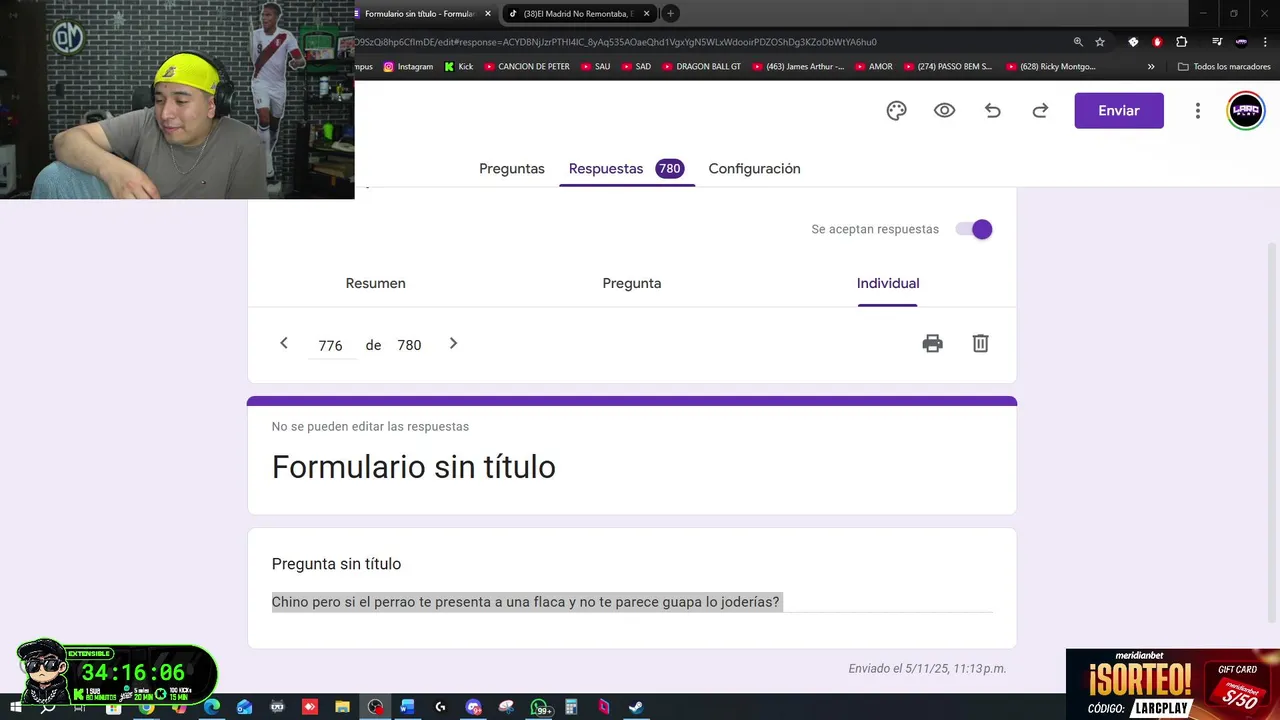This screenshot has width=1280, height=720.
Task: Open OBS Studio from taskbar
Action: [x=375, y=707]
